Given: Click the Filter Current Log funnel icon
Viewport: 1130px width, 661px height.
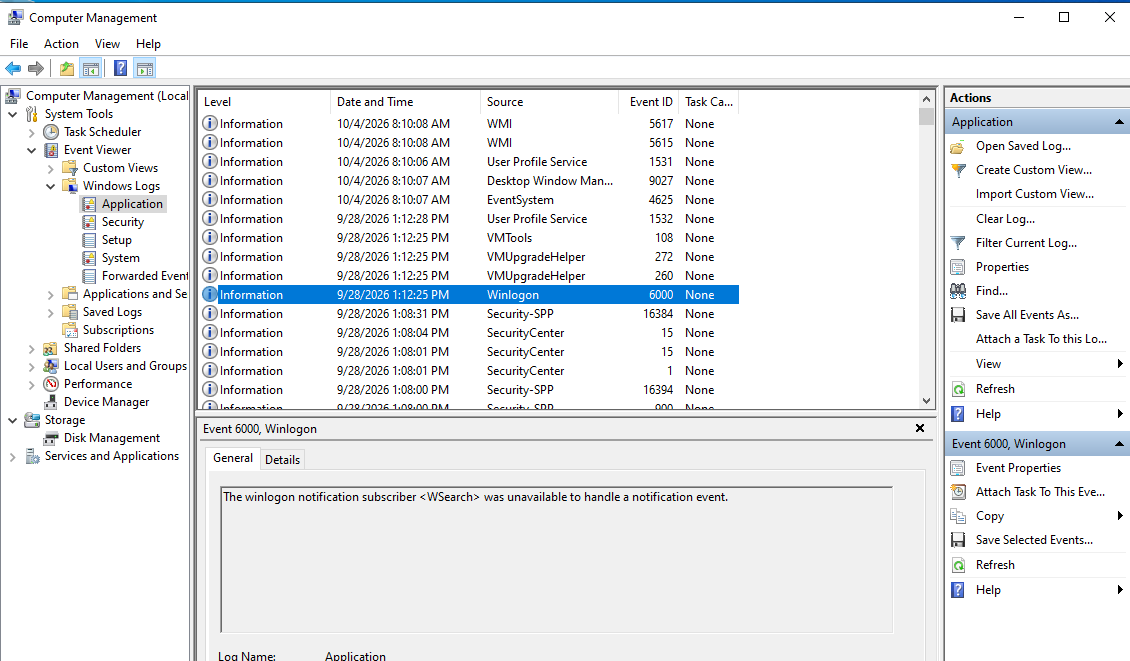Looking at the screenshot, I should point(958,243).
